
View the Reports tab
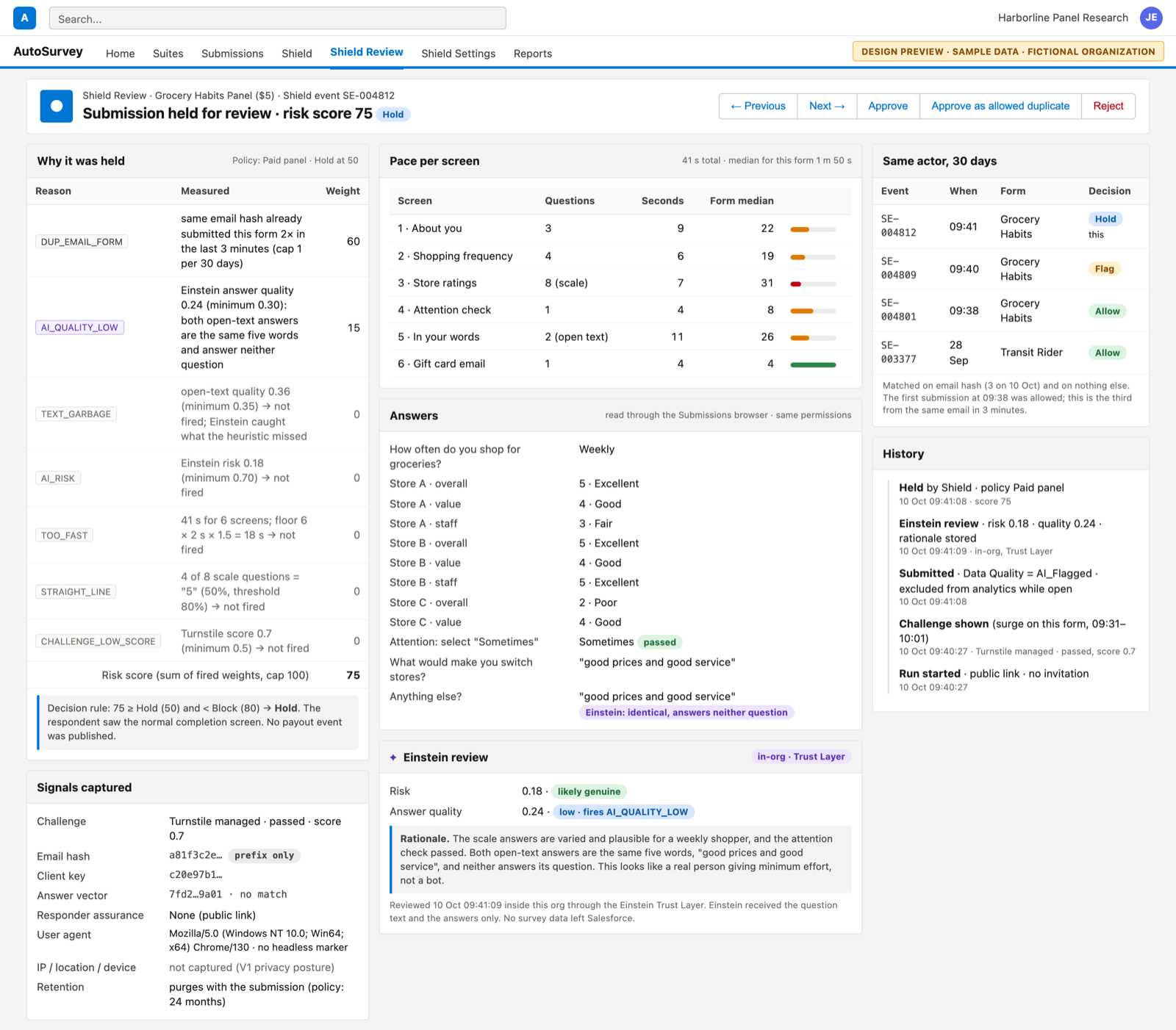[533, 54]
